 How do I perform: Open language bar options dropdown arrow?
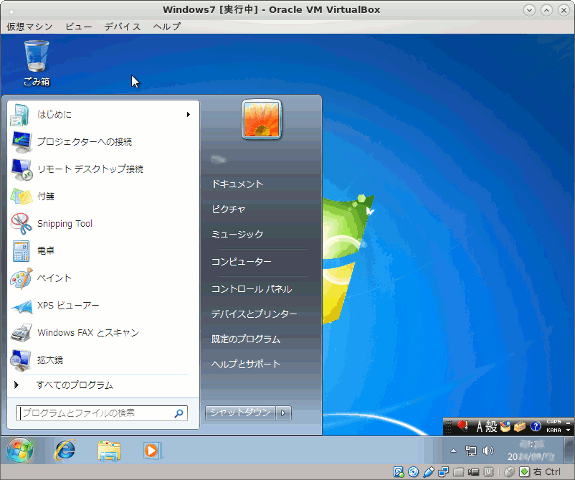568,430
